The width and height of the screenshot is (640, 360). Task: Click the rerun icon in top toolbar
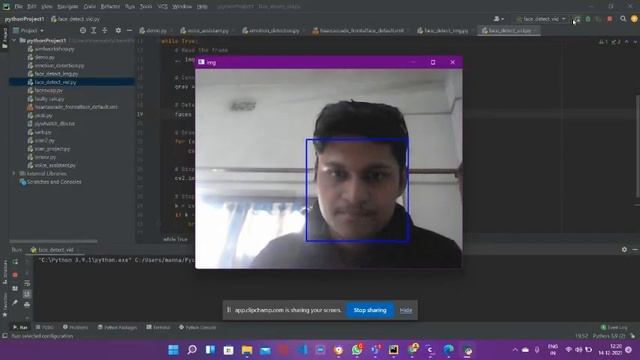[x=577, y=19]
